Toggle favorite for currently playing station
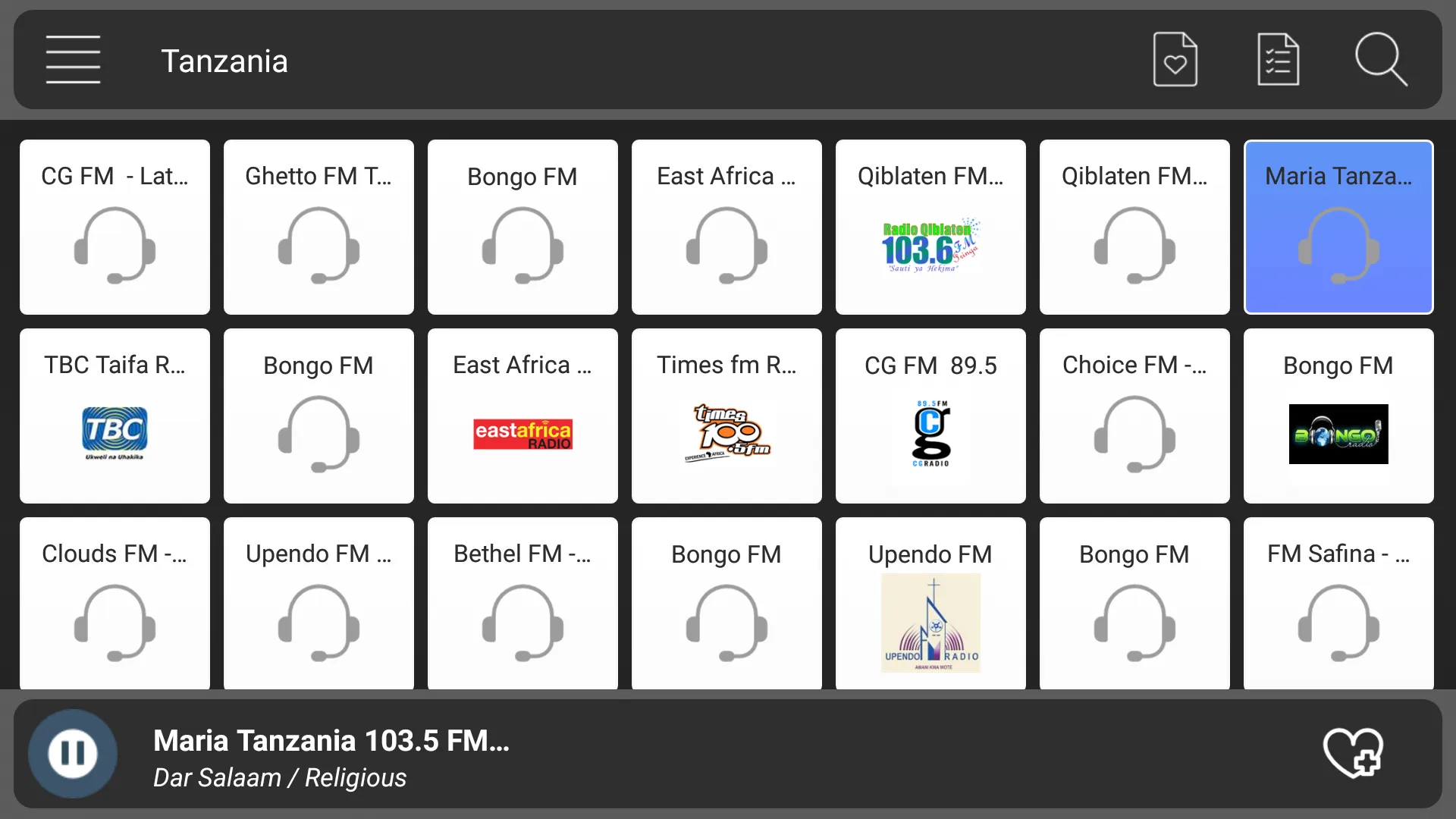The height and width of the screenshot is (819, 1456). [1353, 753]
